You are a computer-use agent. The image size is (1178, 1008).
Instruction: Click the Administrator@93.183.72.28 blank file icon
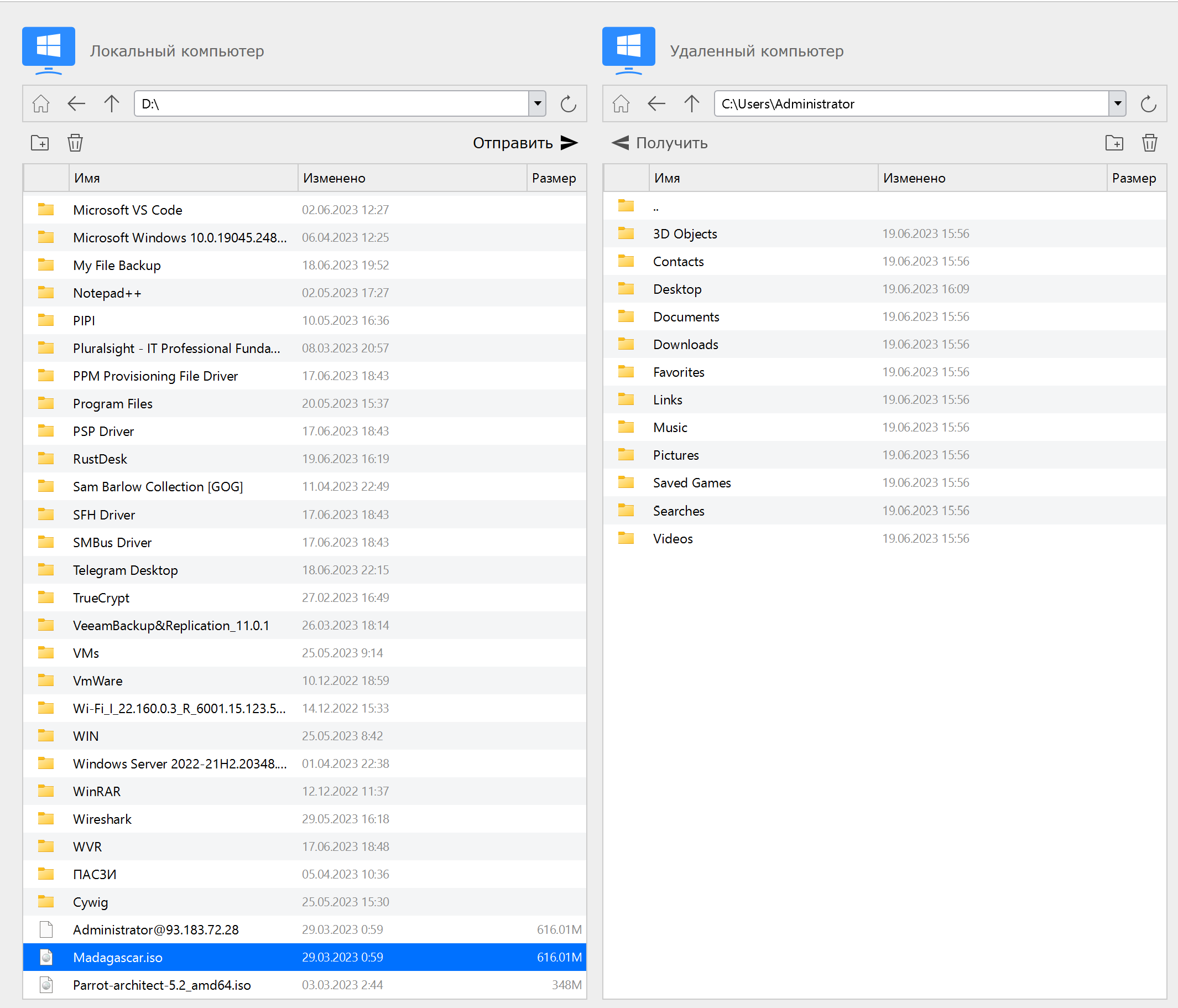pos(46,929)
